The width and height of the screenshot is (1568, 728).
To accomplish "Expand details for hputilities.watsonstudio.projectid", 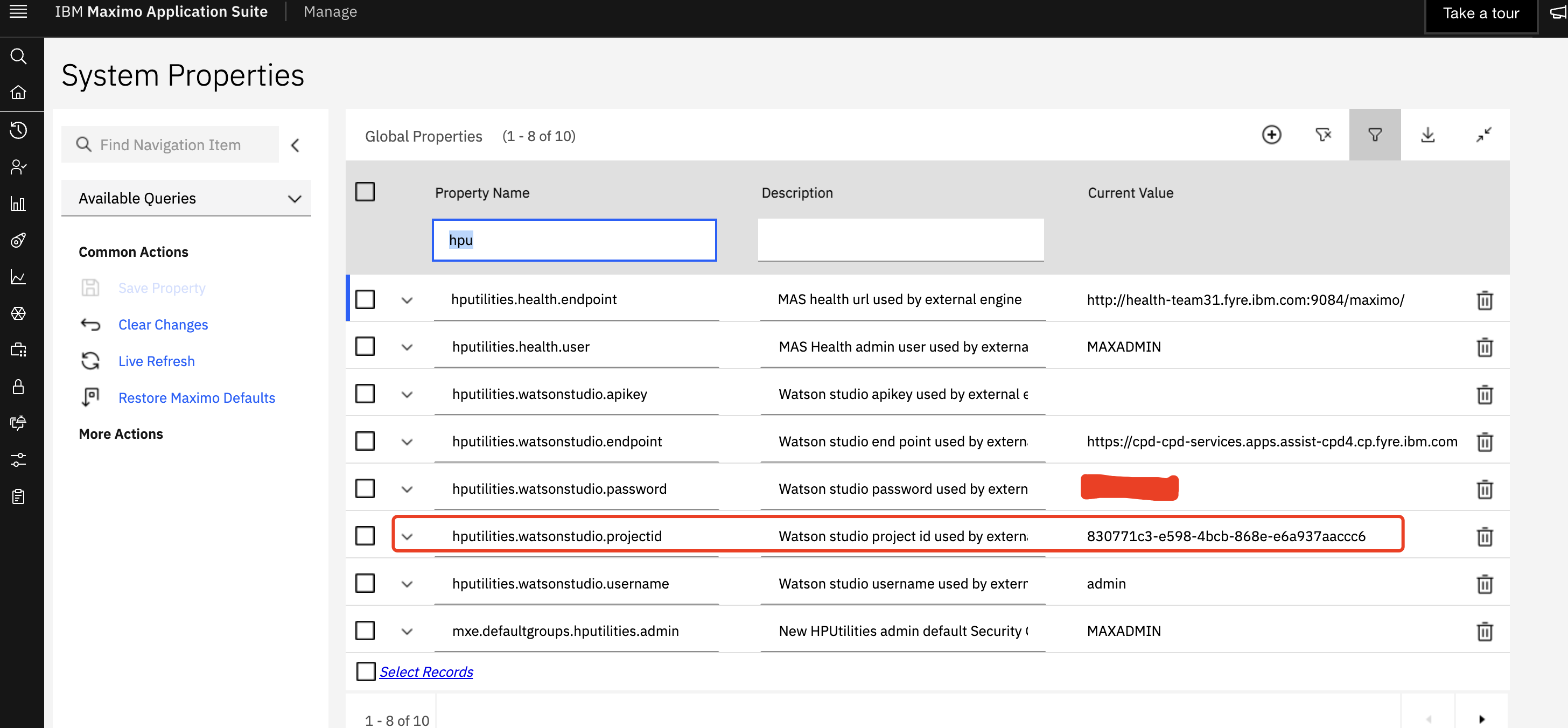I will [x=407, y=537].
